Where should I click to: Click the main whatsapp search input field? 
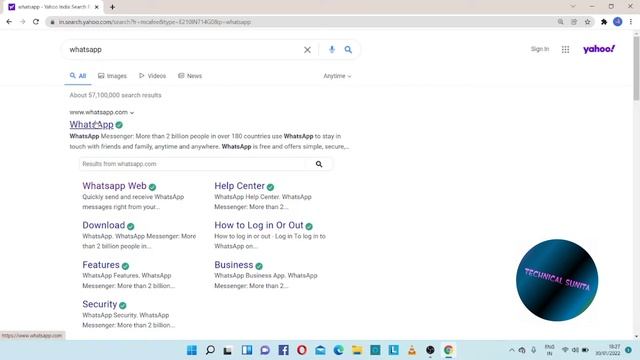184,50
